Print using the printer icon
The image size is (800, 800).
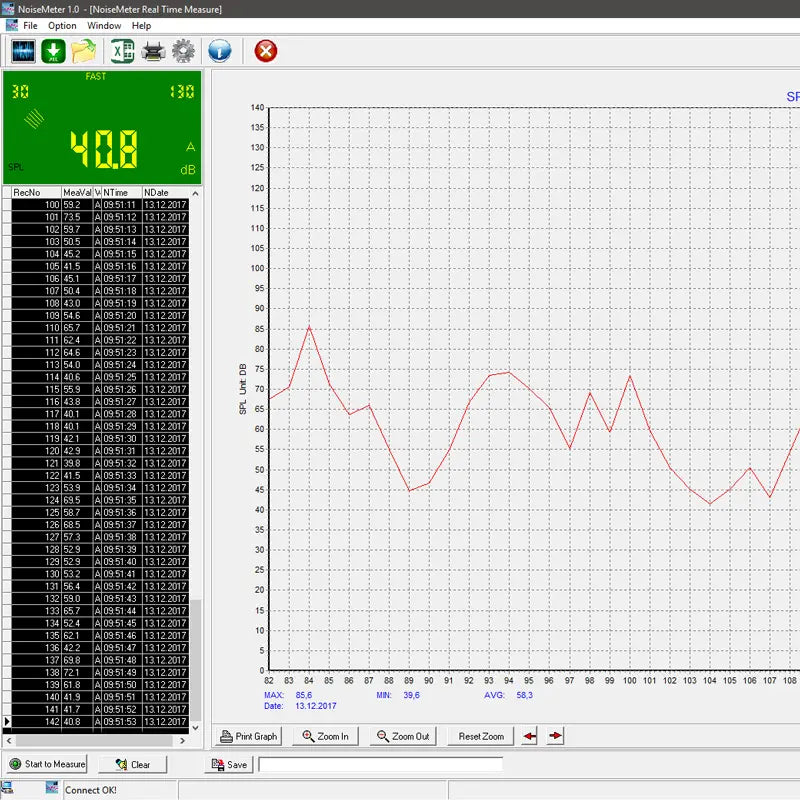[153, 50]
